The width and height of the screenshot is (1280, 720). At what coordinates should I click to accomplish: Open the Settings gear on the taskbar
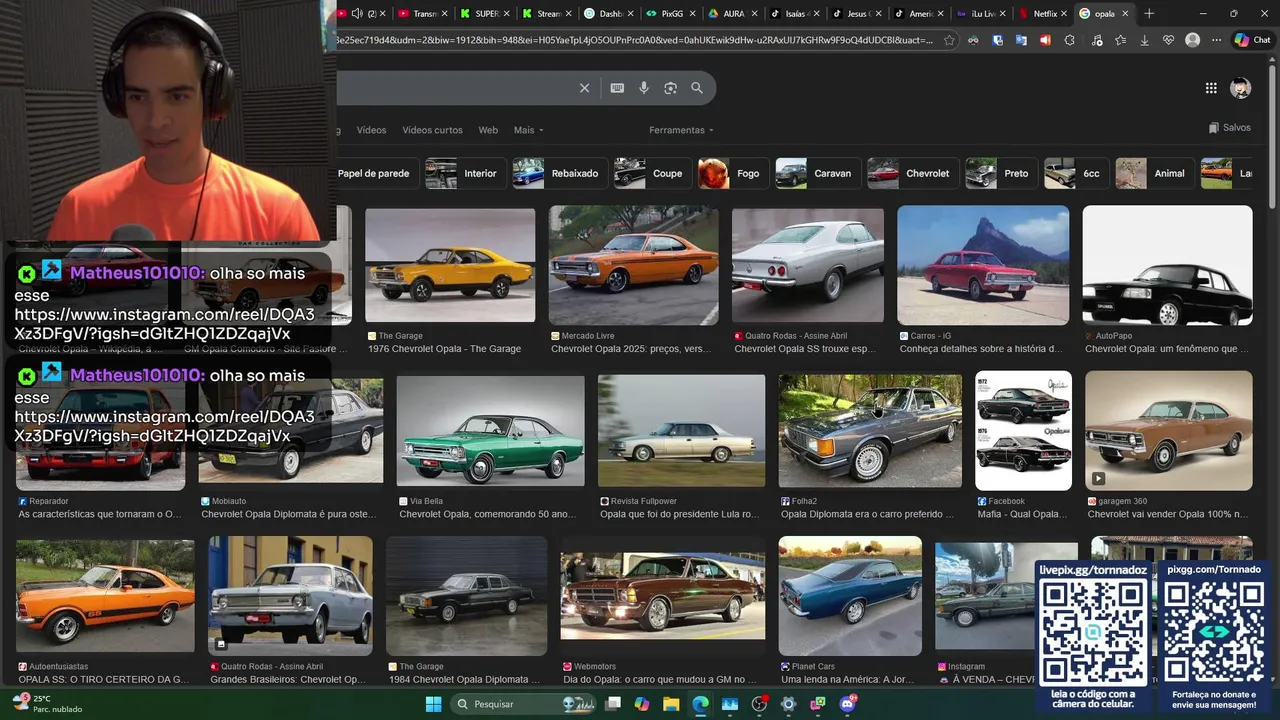pyautogui.click(x=788, y=704)
